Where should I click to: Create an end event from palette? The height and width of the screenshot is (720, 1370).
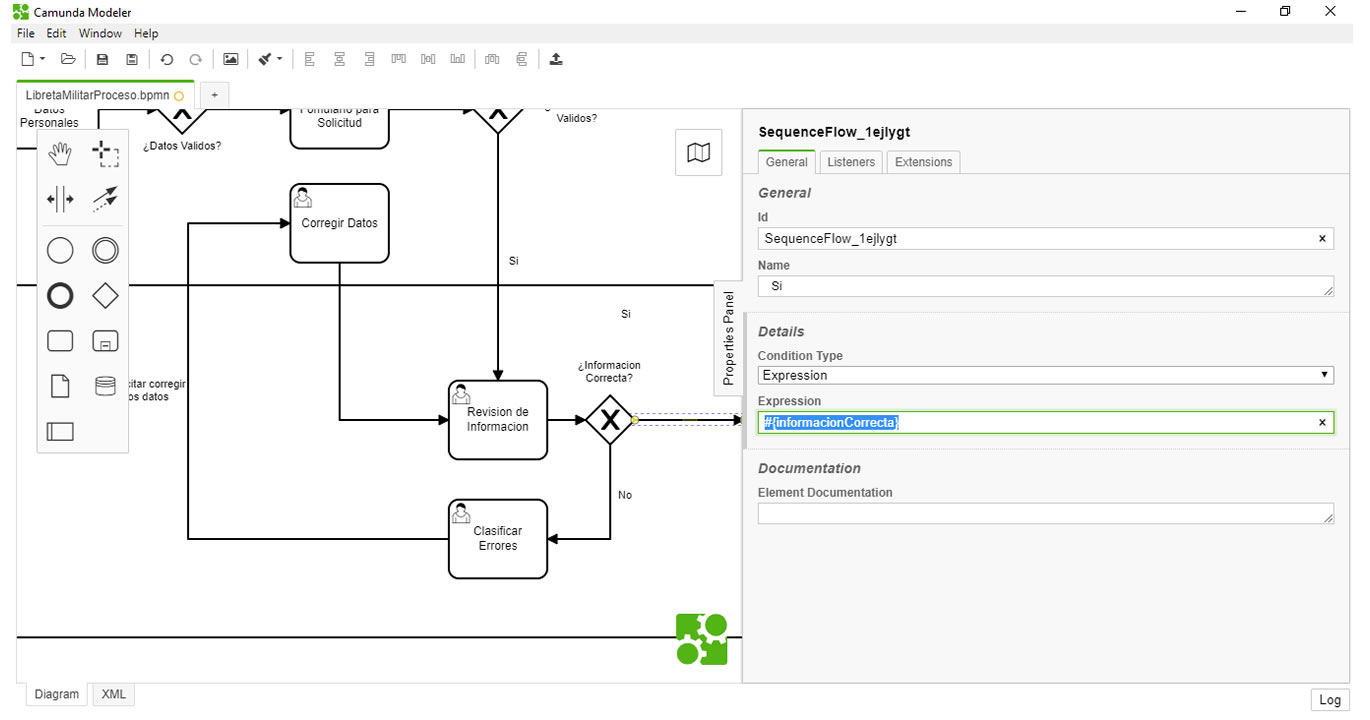[61, 296]
